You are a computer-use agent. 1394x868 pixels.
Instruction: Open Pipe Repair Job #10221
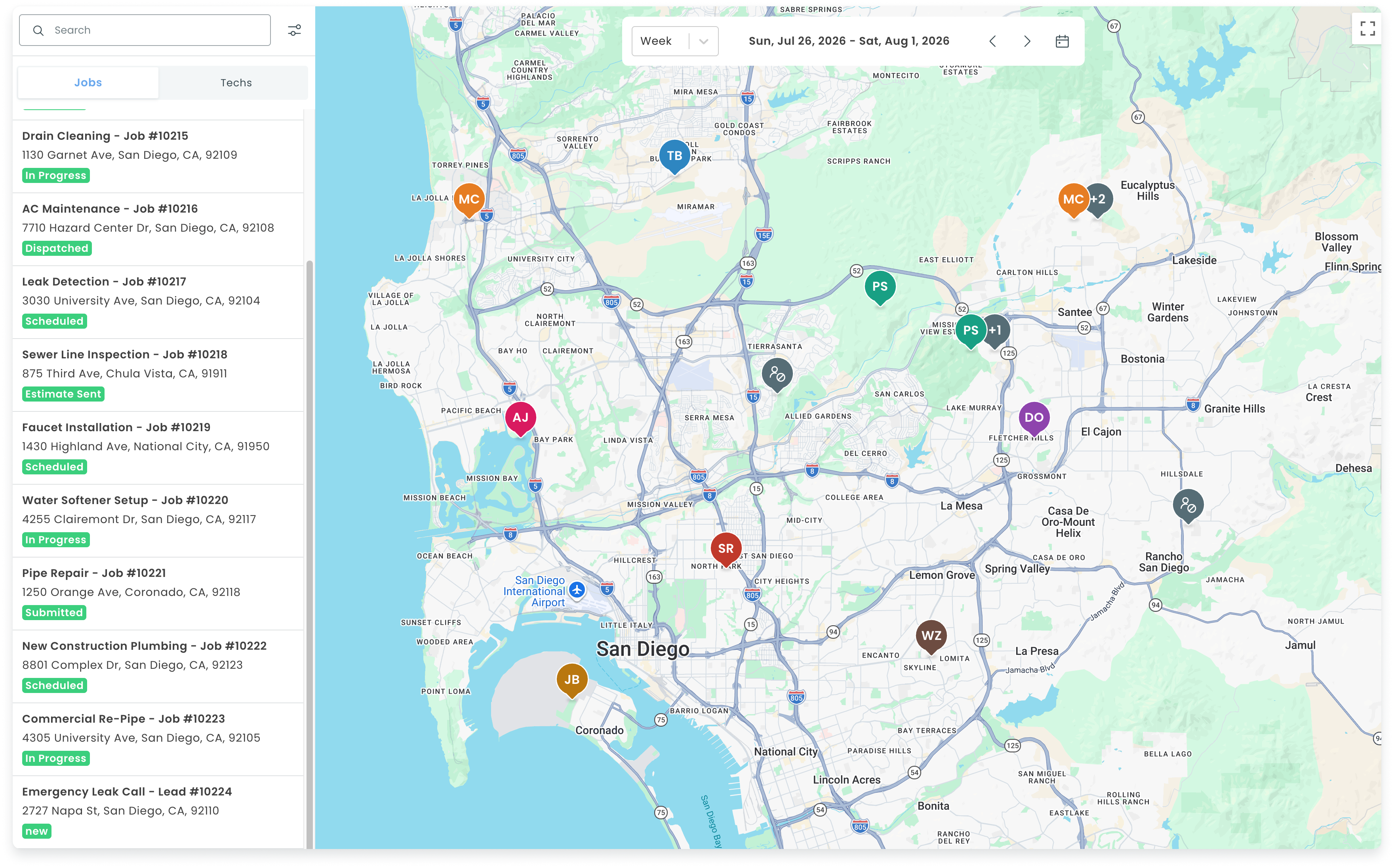tap(158, 594)
